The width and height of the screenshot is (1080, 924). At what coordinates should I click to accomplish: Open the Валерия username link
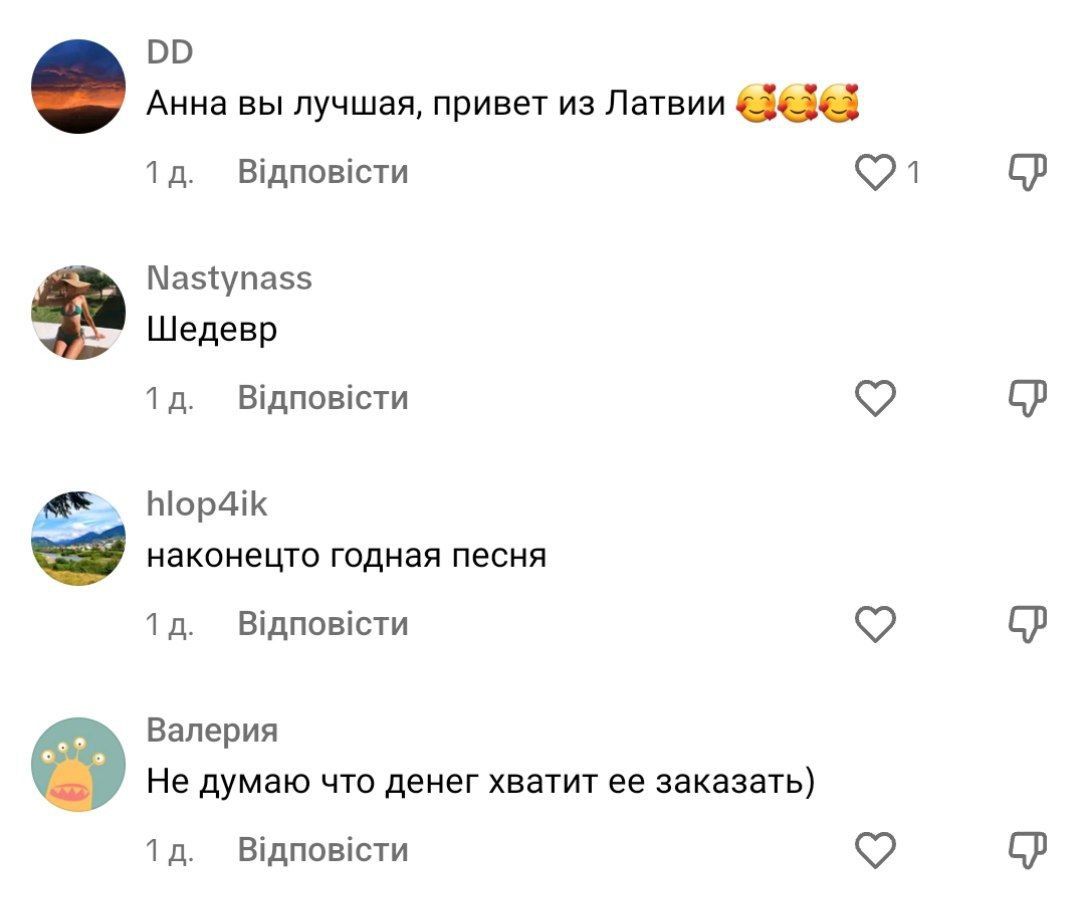click(212, 731)
